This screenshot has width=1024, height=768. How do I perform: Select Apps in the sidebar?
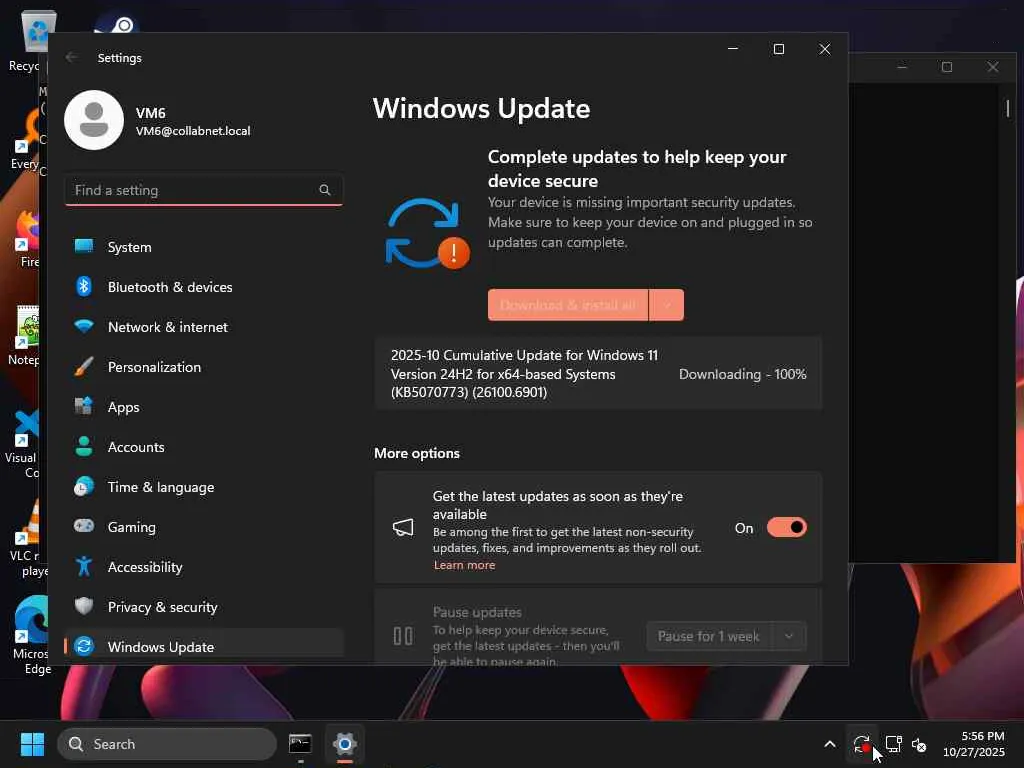coord(204,407)
